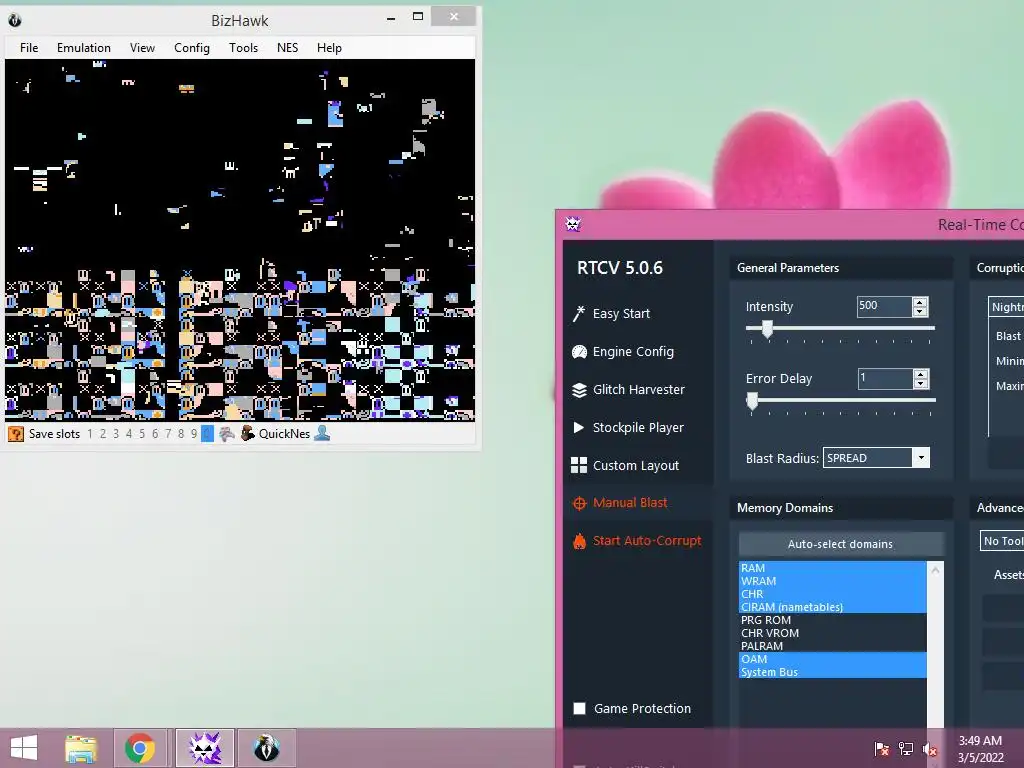This screenshot has width=1024, height=768.
Task: Select System Bus memory domain
Action: (833, 672)
